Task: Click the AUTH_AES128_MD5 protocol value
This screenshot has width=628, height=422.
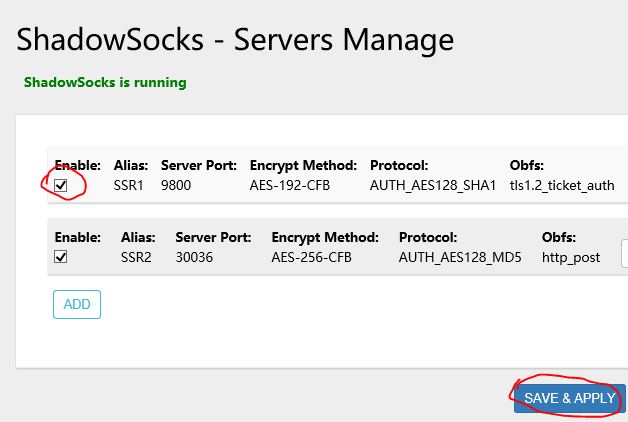Action: tap(460, 257)
